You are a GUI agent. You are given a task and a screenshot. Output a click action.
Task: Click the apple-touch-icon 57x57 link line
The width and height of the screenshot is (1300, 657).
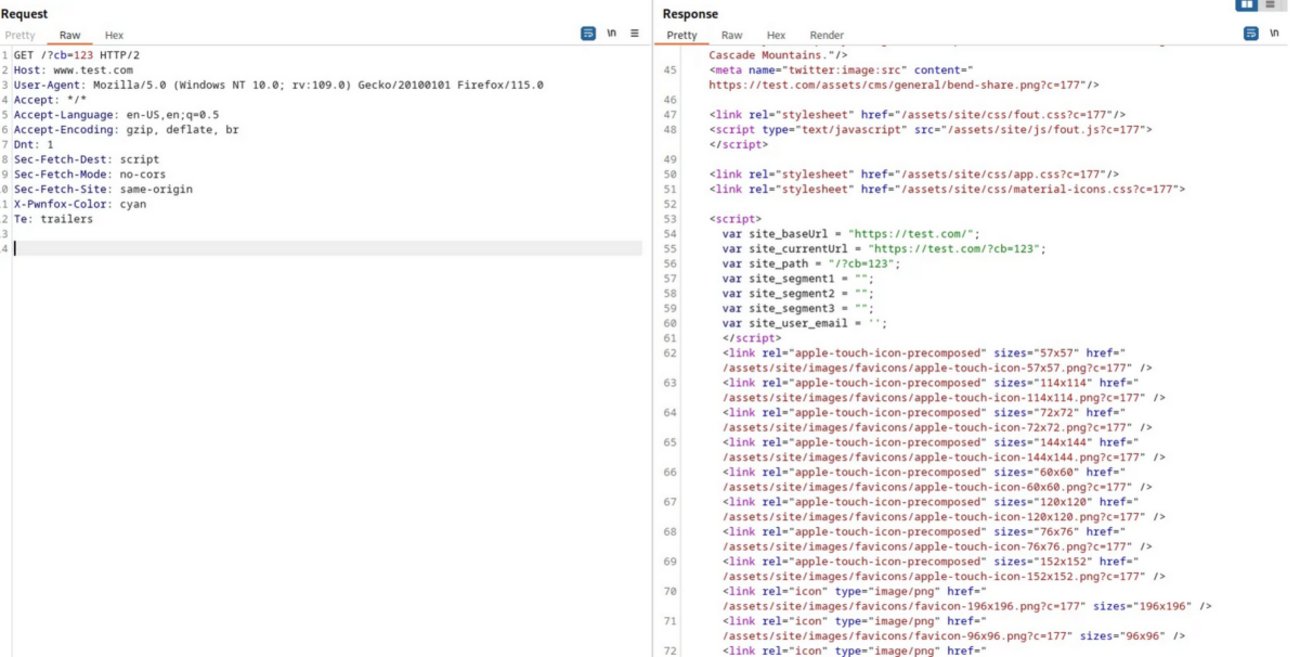(x=924, y=353)
